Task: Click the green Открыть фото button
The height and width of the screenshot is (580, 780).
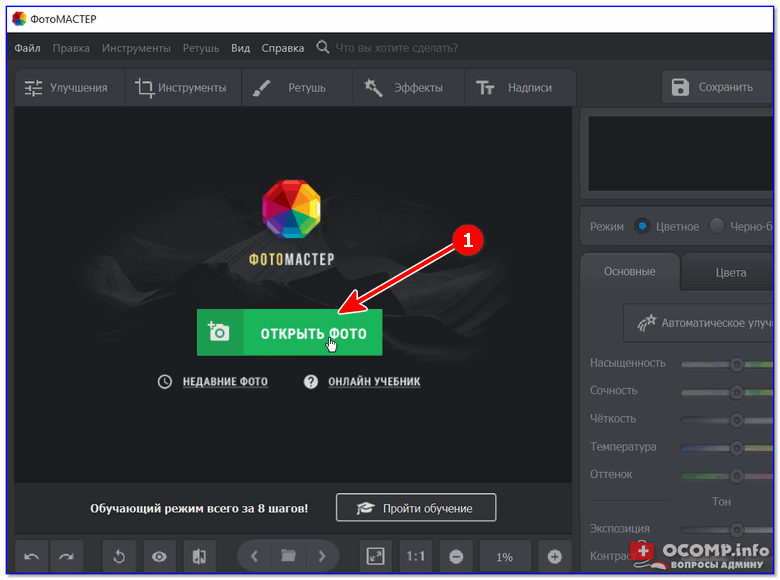Action: tap(290, 332)
